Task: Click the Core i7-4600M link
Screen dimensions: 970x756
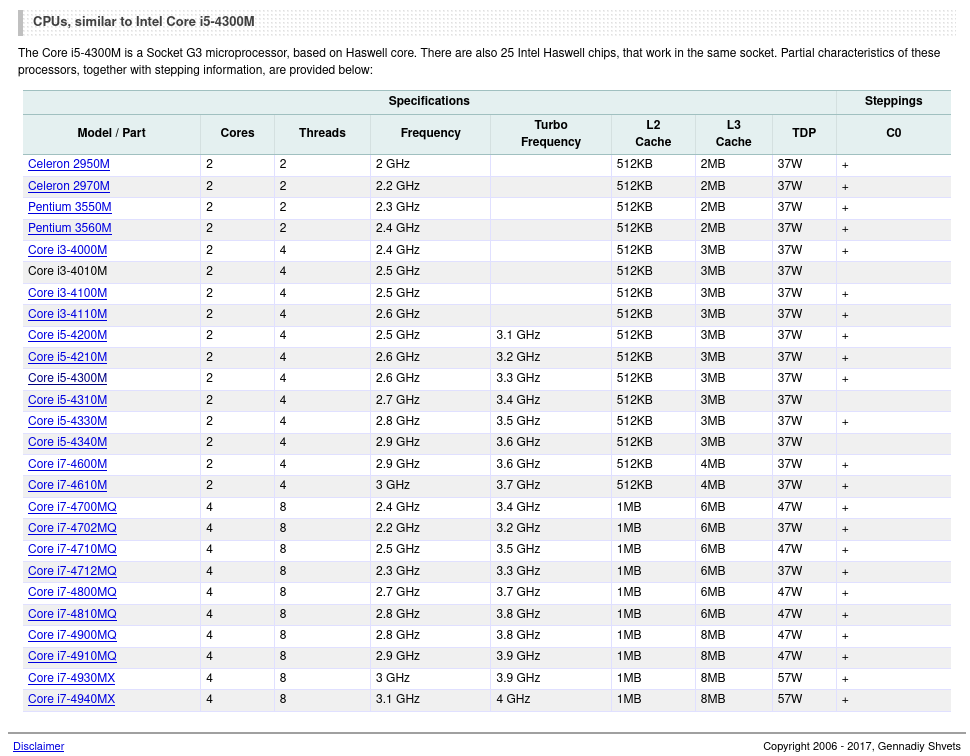Action: [x=67, y=464]
